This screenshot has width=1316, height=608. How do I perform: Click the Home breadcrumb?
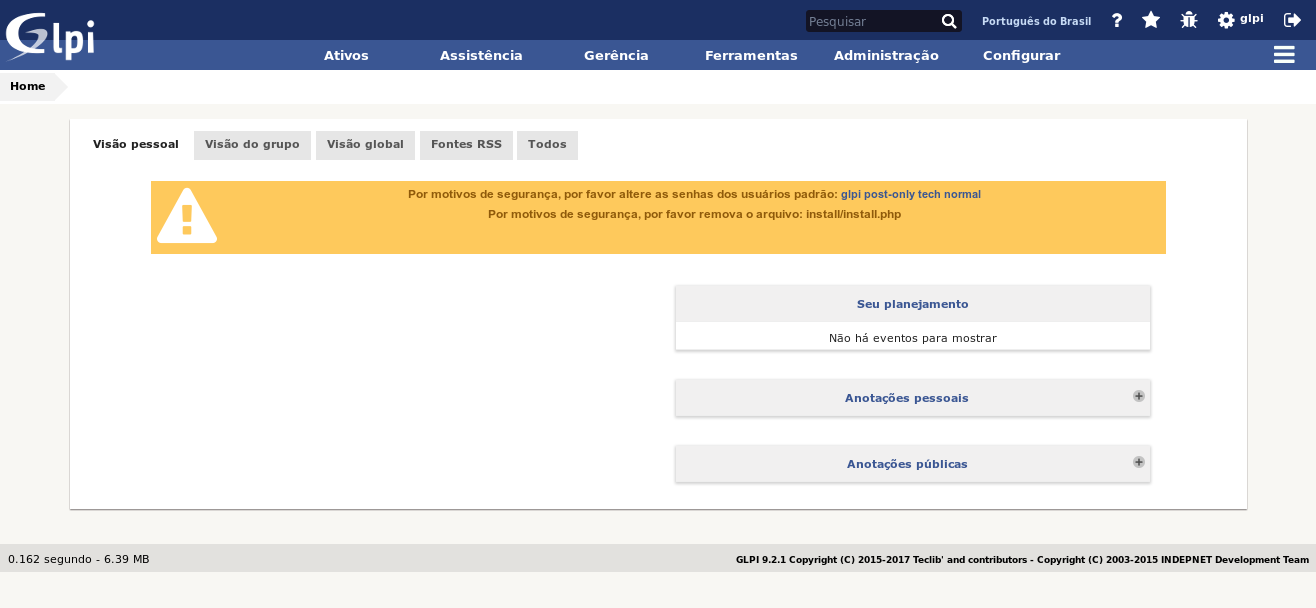[28, 87]
